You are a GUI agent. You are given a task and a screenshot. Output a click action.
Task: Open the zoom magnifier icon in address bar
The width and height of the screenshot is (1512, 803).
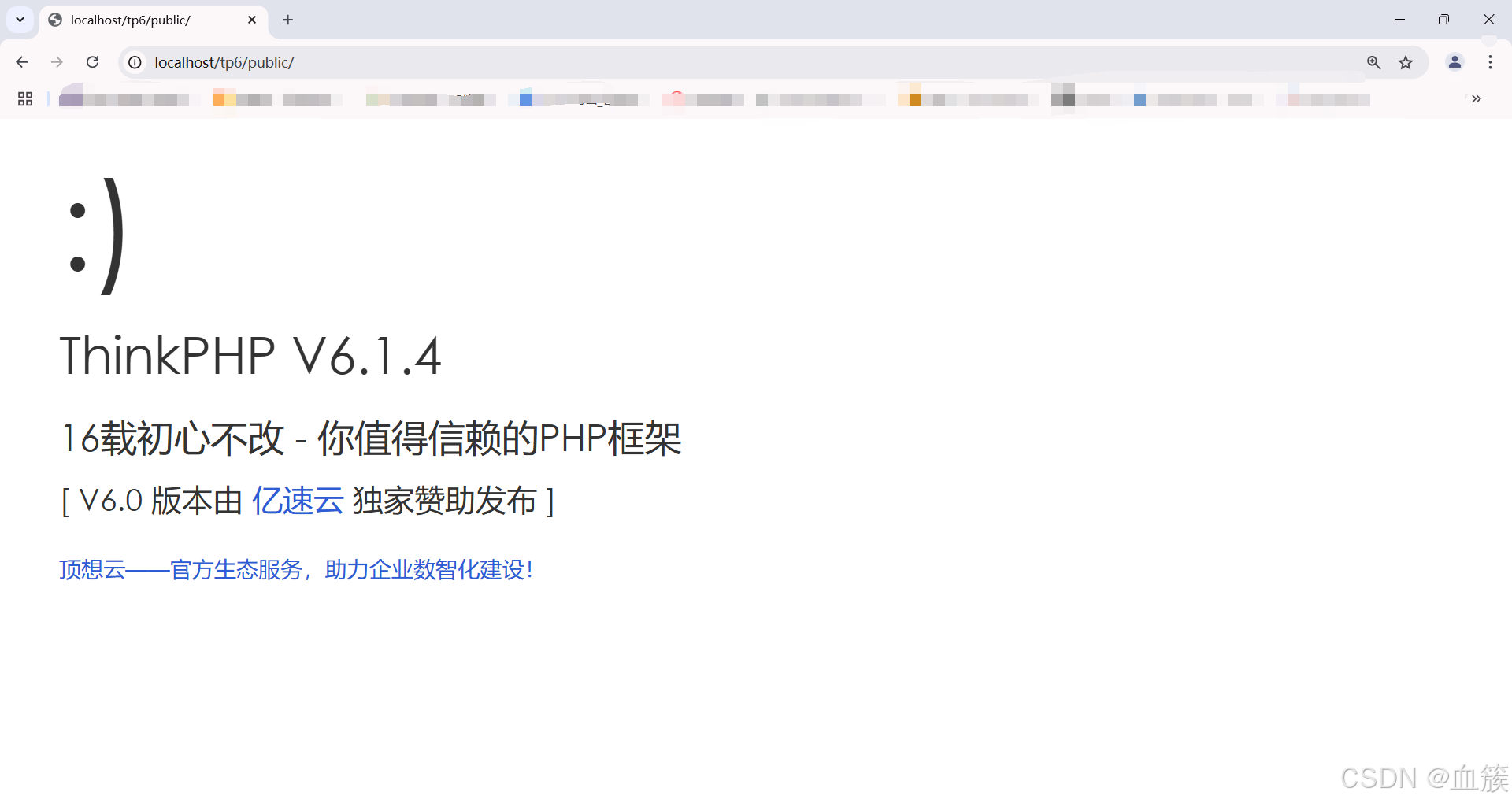click(1373, 62)
